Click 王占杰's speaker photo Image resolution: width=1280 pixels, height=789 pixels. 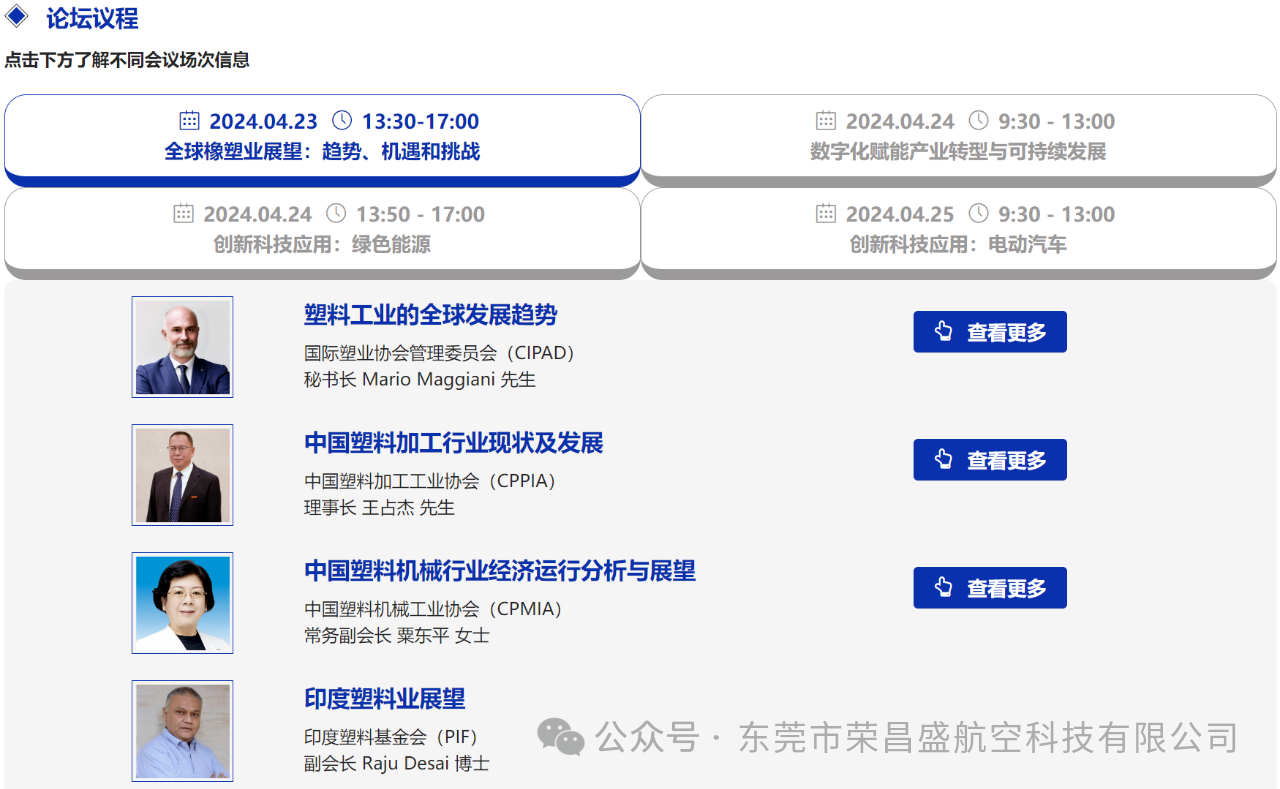click(x=183, y=475)
